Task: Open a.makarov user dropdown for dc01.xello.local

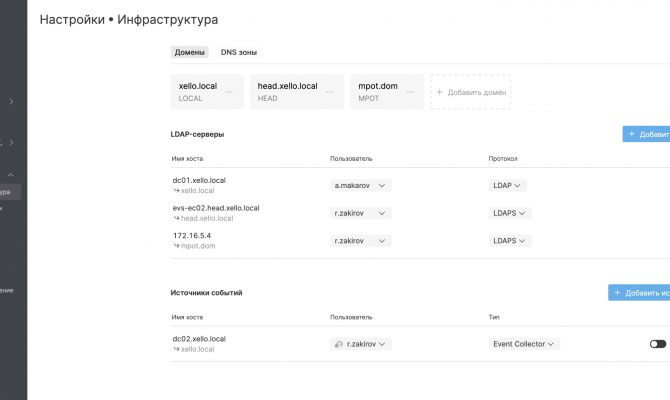Action: pyautogui.click(x=360, y=185)
